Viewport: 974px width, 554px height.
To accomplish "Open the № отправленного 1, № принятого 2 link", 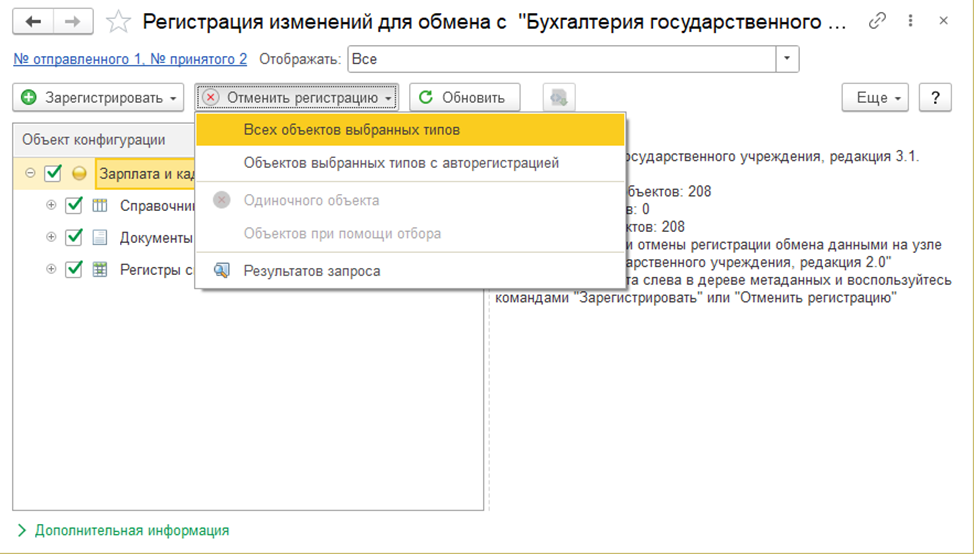I will point(130,59).
